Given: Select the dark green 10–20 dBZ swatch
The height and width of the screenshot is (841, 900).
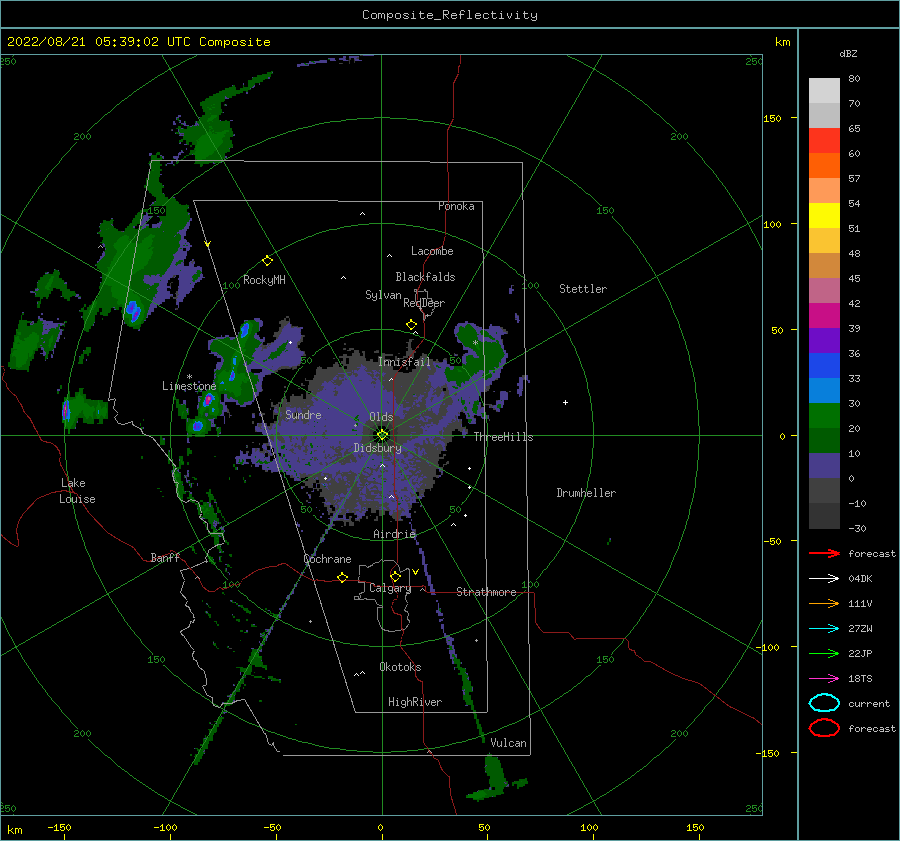Looking at the screenshot, I should 824,441.
